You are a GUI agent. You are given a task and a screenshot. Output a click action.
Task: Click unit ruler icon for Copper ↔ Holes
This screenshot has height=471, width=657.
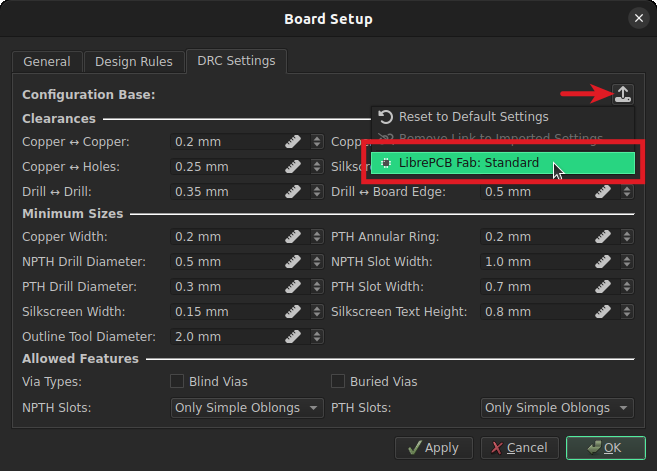(293, 167)
